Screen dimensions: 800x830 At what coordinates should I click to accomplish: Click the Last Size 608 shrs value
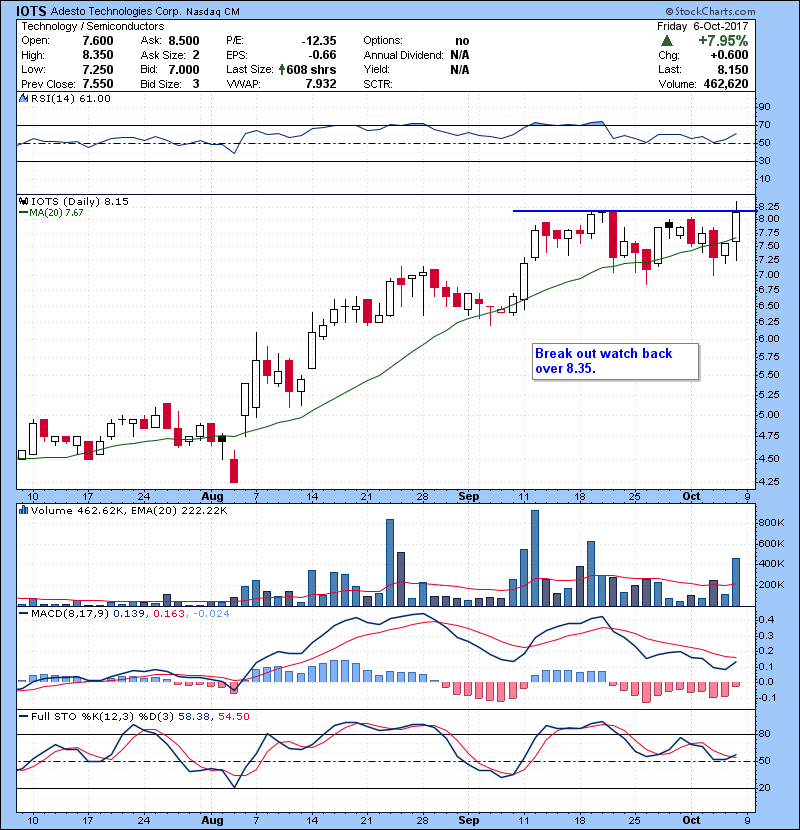tap(311, 69)
